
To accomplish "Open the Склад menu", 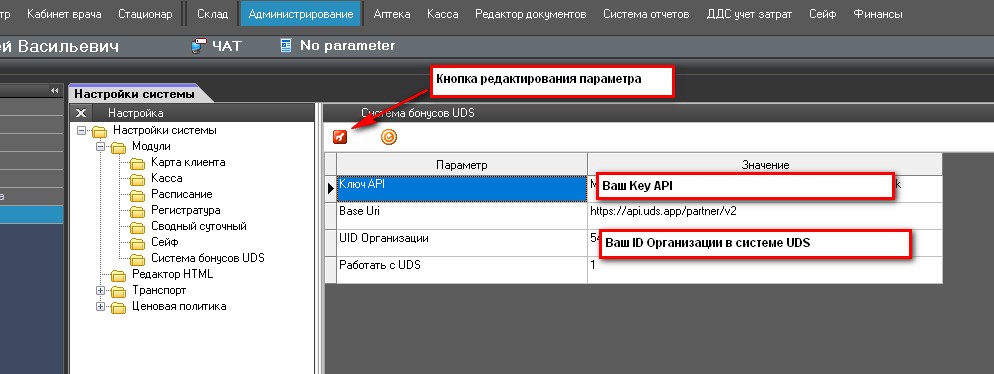I will coord(213,13).
